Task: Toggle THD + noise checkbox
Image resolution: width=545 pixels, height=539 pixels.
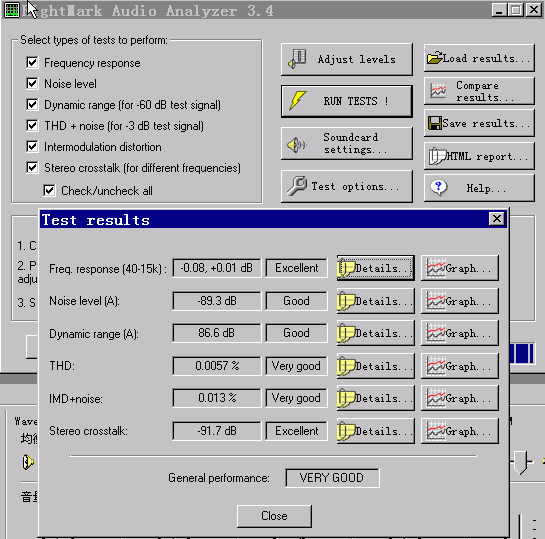Action: [x=32, y=125]
